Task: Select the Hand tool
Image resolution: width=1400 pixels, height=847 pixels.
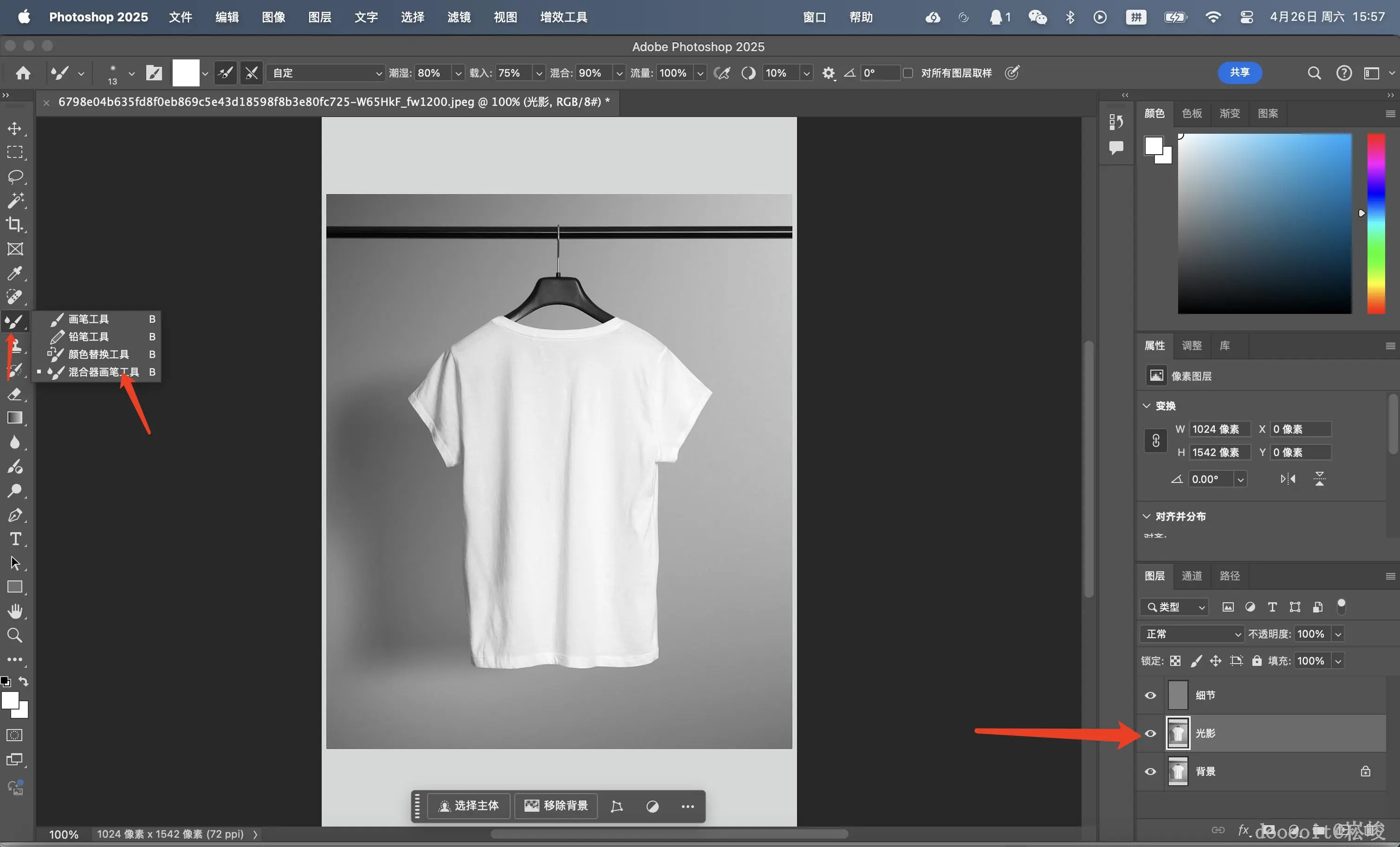Action: pyautogui.click(x=15, y=611)
